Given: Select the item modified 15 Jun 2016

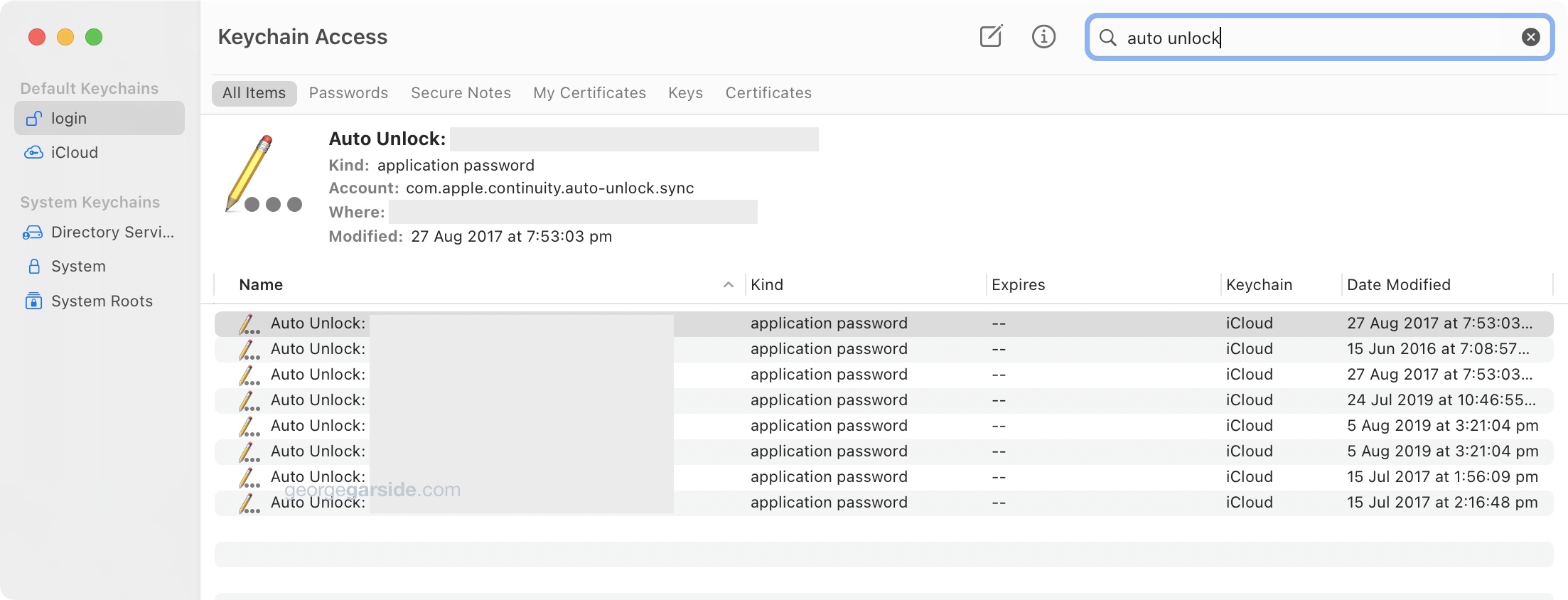Looking at the screenshot, I should pyautogui.click(x=884, y=349).
